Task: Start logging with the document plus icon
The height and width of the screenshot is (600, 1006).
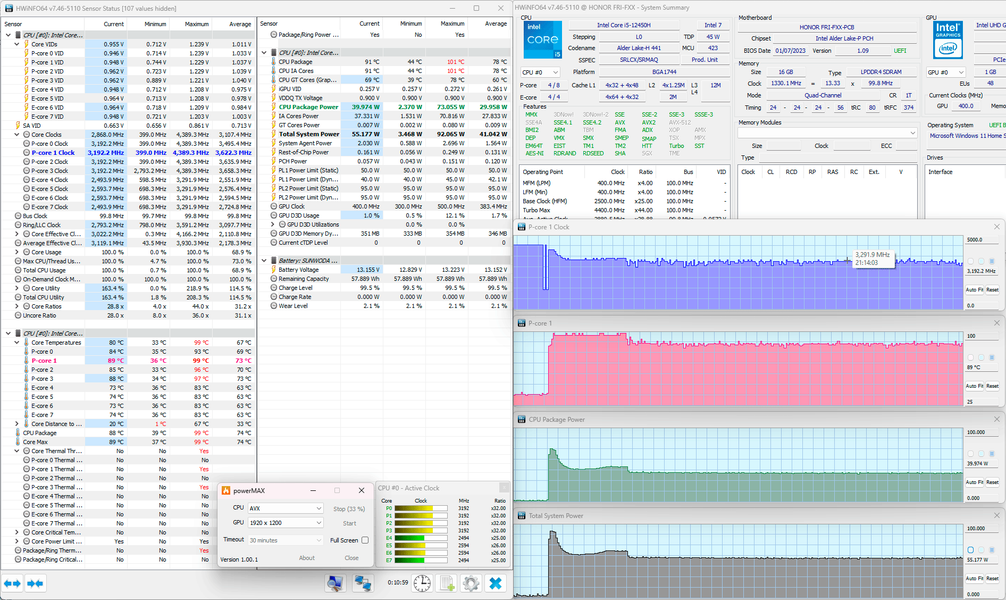Action: point(447,583)
